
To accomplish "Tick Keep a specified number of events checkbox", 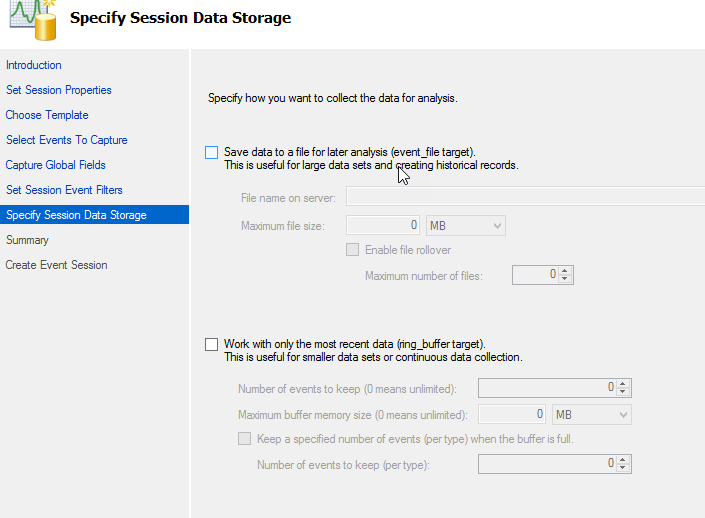I will (244, 438).
